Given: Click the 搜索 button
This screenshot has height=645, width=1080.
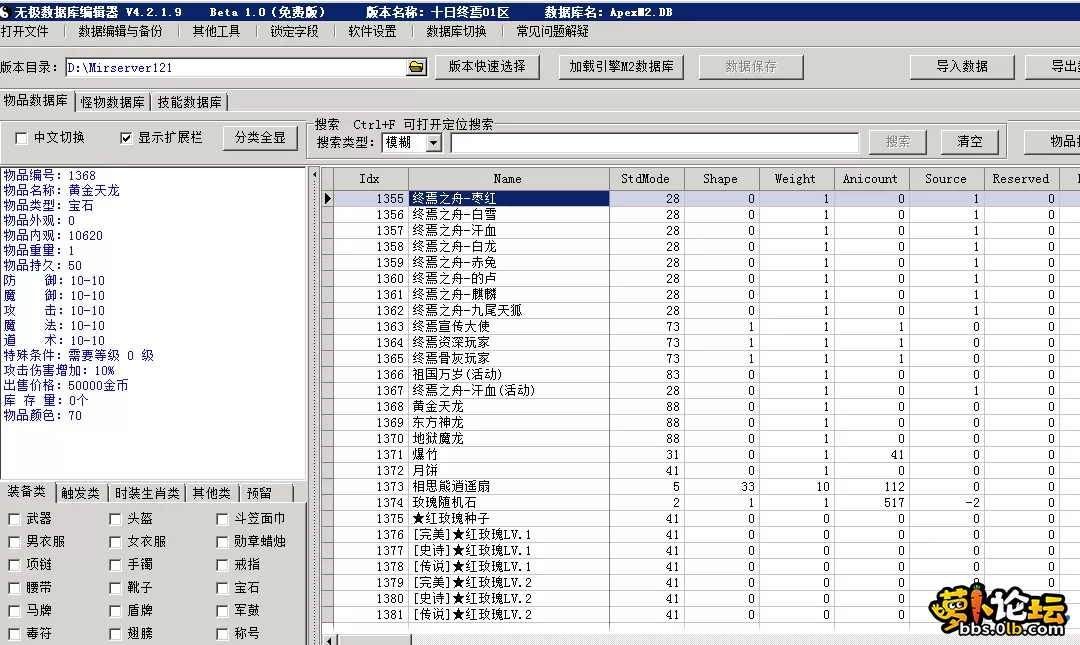Looking at the screenshot, I should [897, 141].
